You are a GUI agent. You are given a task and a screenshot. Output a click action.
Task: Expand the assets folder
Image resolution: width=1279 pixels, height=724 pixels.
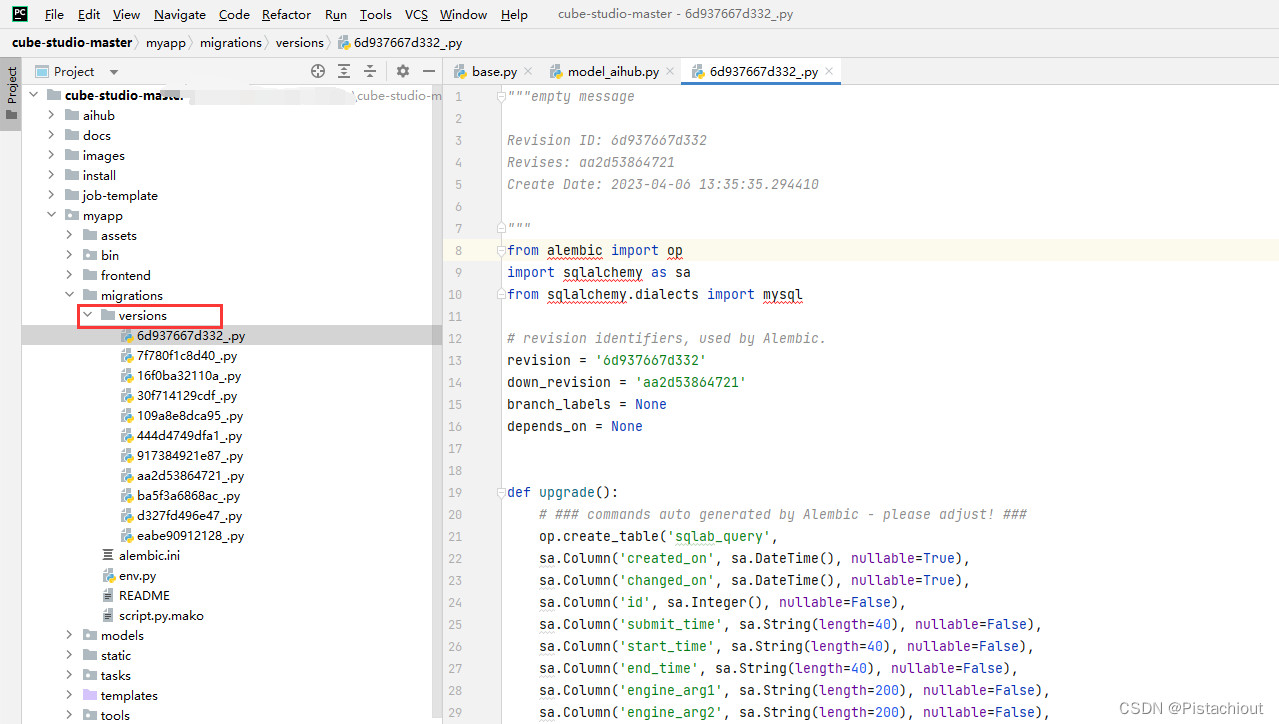(69, 235)
